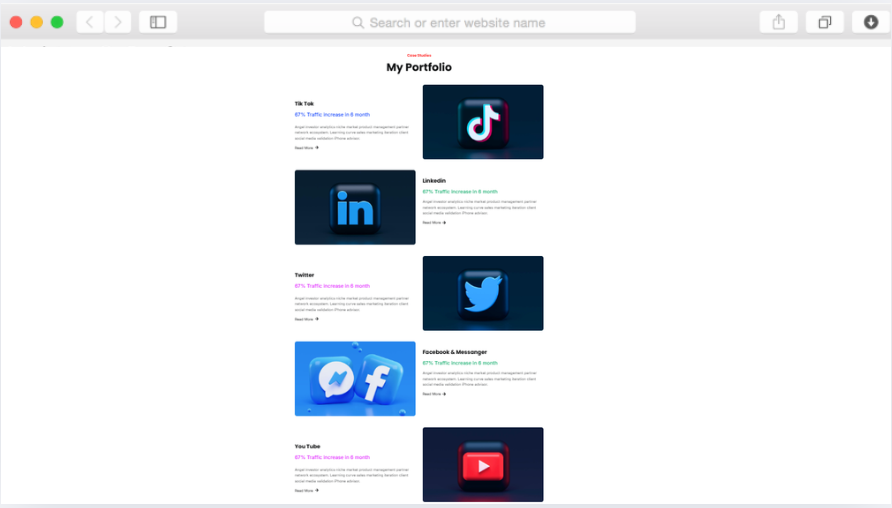Click Read More under You Tube

pyautogui.click(x=306, y=491)
